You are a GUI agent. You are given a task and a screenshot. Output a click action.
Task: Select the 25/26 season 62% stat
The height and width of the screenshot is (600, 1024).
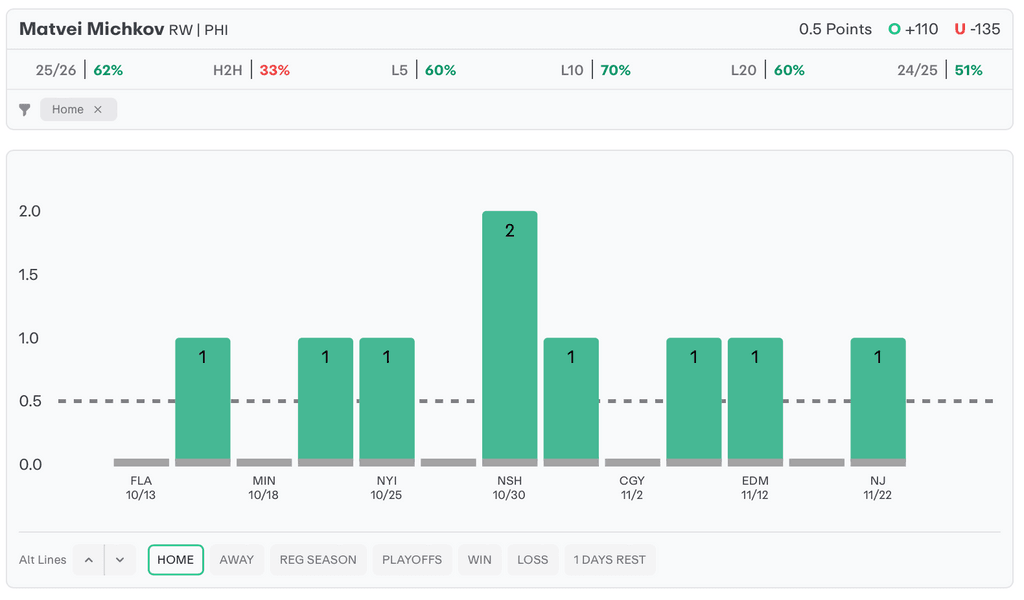tap(79, 70)
